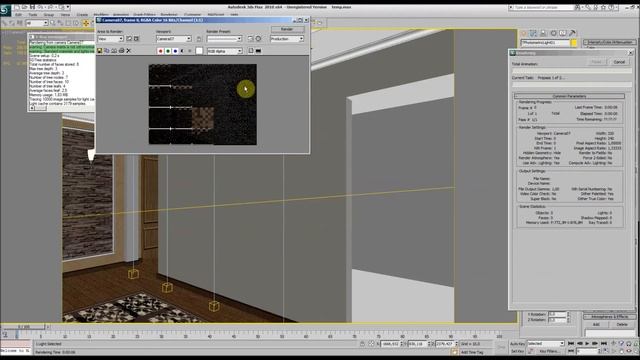This screenshot has height=360, width=640.
Task: Open the Area to Render dropdown
Action: tap(110, 39)
